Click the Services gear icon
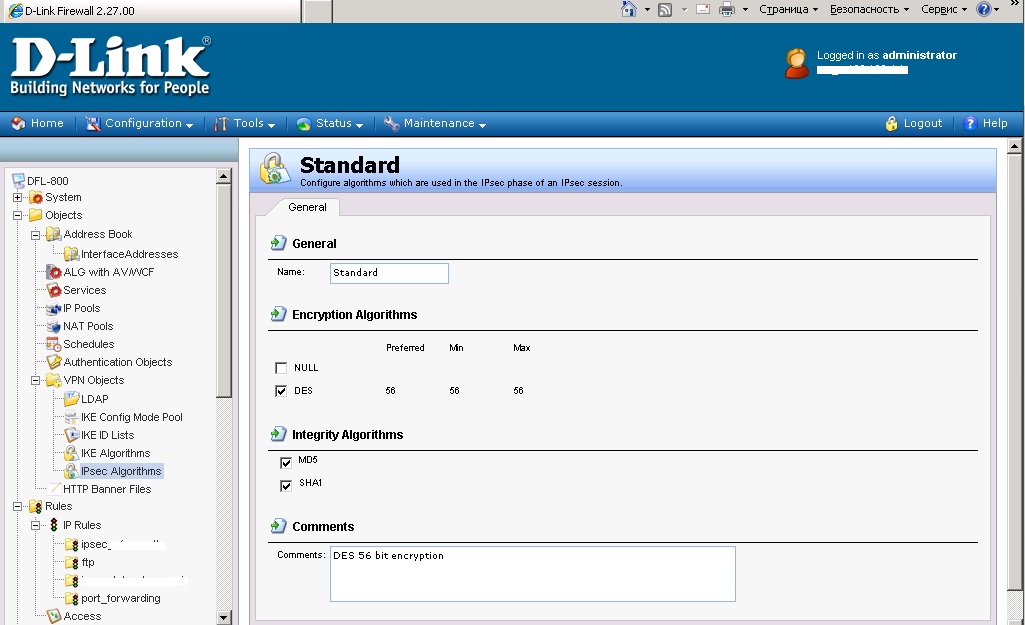Viewport: 1025px width, 625px height. pyautogui.click(x=54, y=290)
